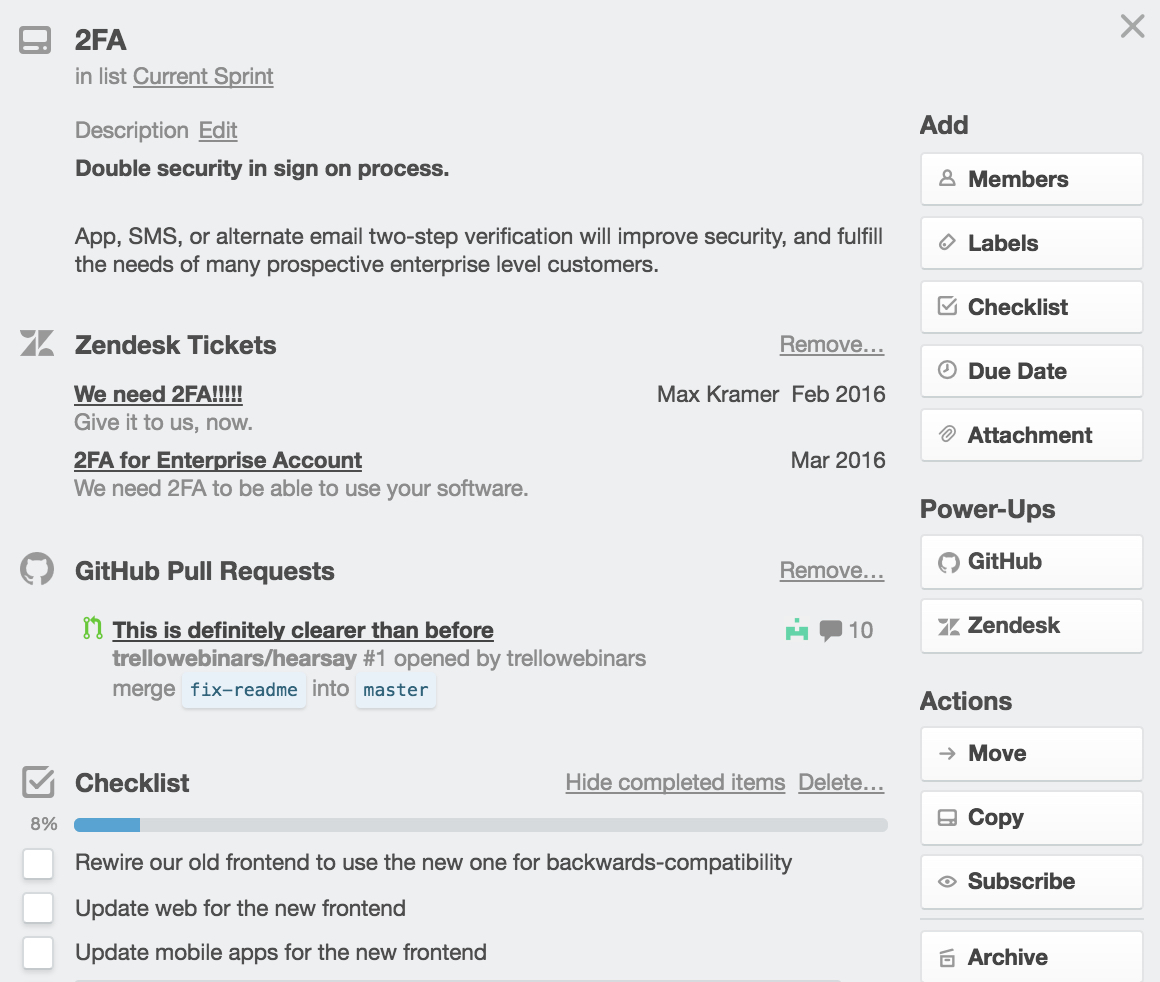The height and width of the screenshot is (982, 1160).
Task: Add a Checklist from the sidebar
Action: (1031, 307)
